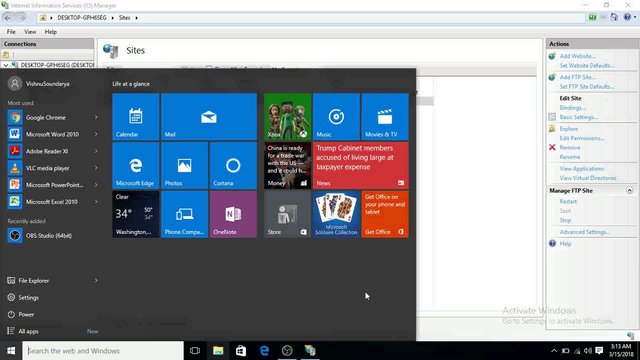
Task: Open VishnuSoundarya user account menu
Action: (x=39, y=84)
